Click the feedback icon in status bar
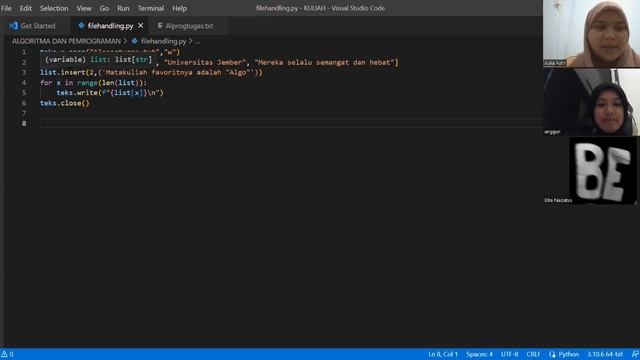The image size is (640, 360). click(635, 354)
